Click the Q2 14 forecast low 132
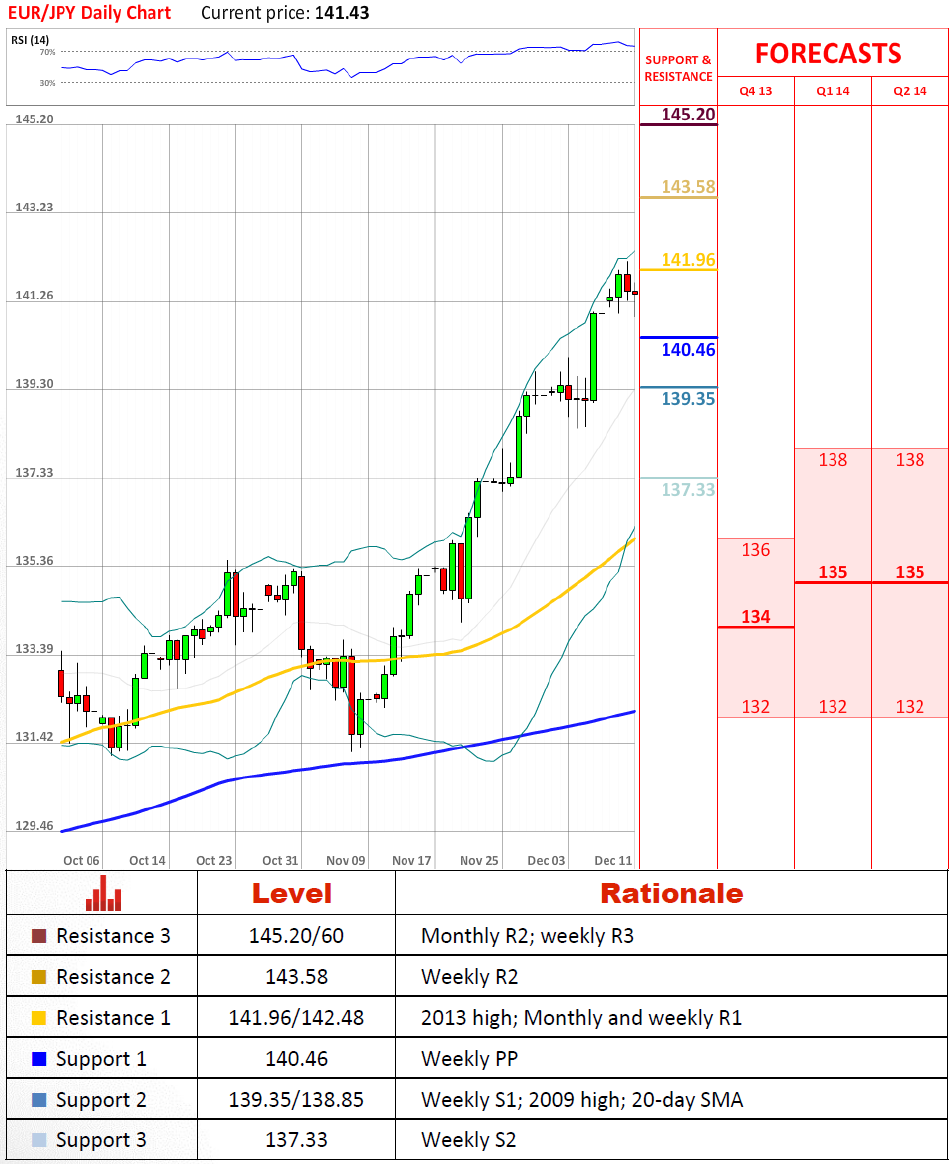 tap(910, 707)
